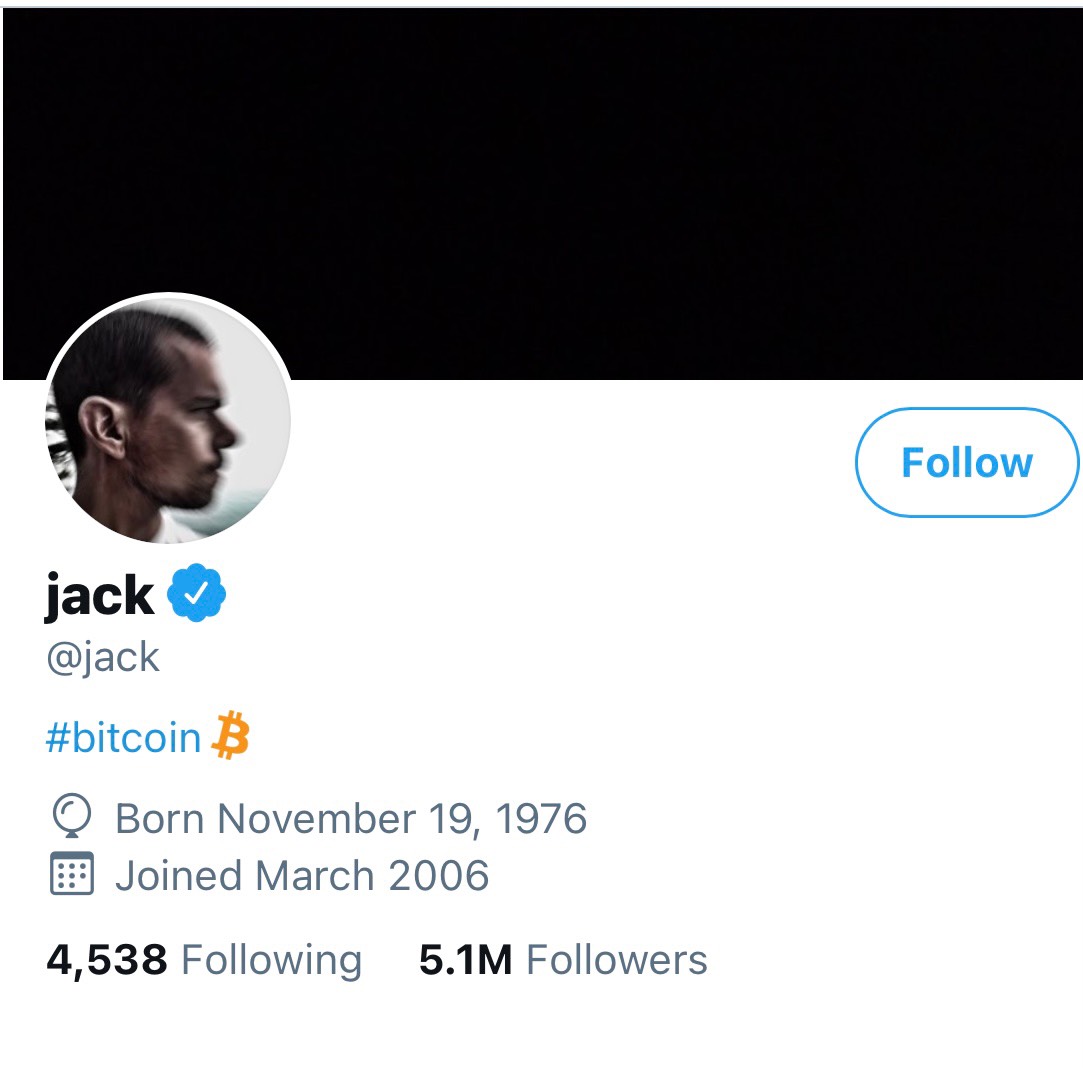
Task: Click the bold 5.1M count number
Action: tap(466, 960)
